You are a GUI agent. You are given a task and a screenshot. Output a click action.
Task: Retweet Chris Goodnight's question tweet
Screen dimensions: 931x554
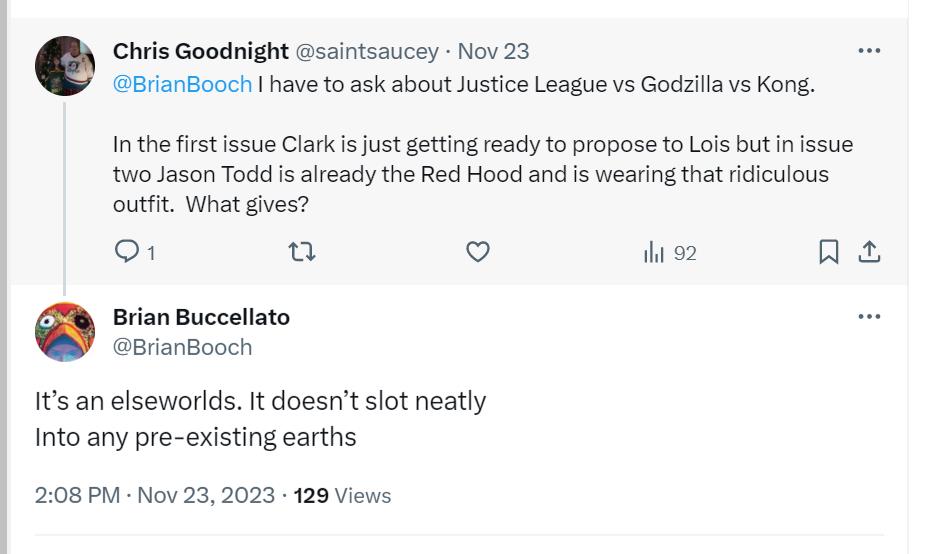point(302,252)
